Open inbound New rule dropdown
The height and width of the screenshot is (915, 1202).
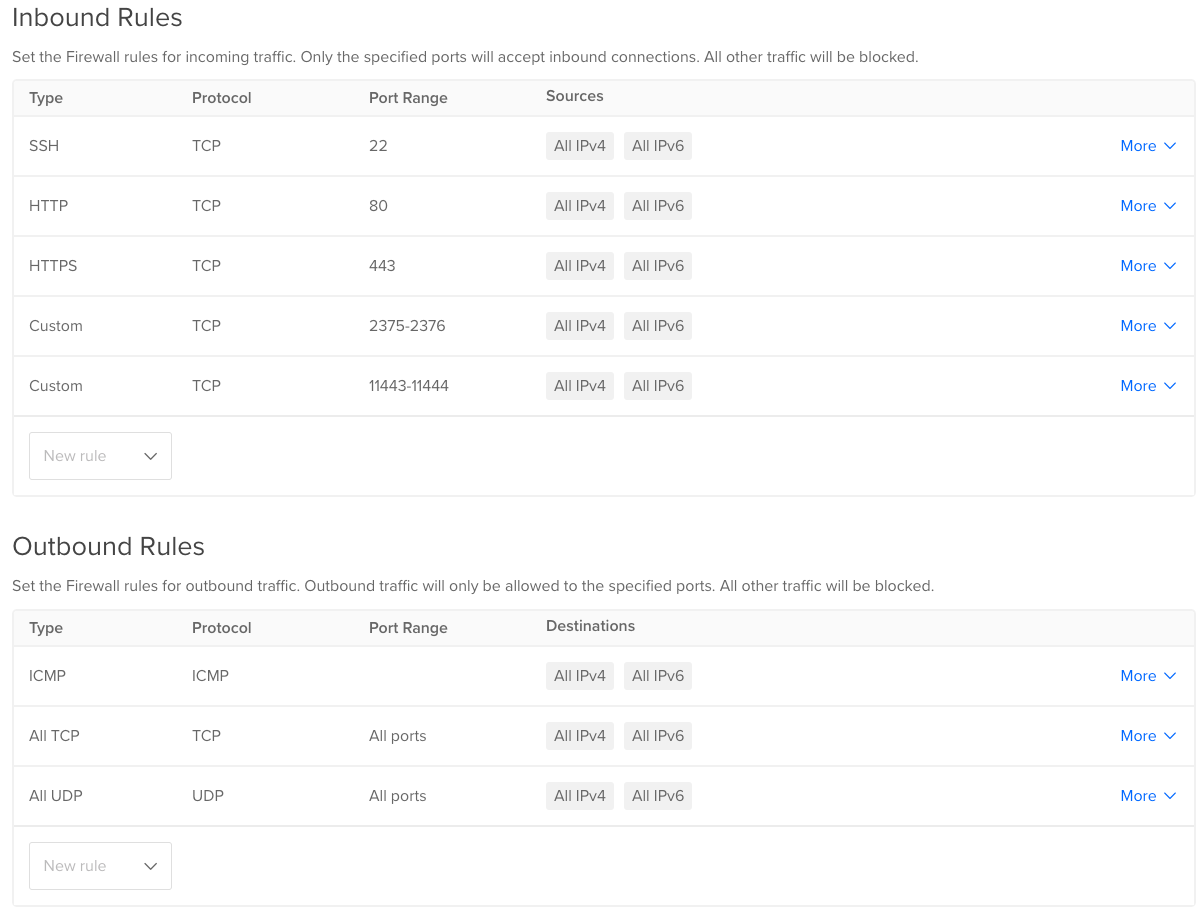click(x=100, y=456)
